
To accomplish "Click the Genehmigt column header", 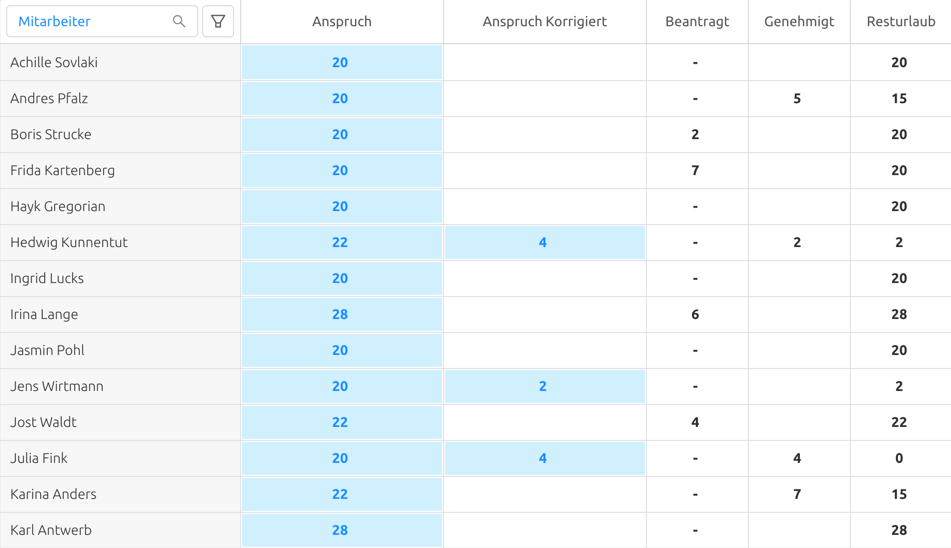I will tap(799, 21).
